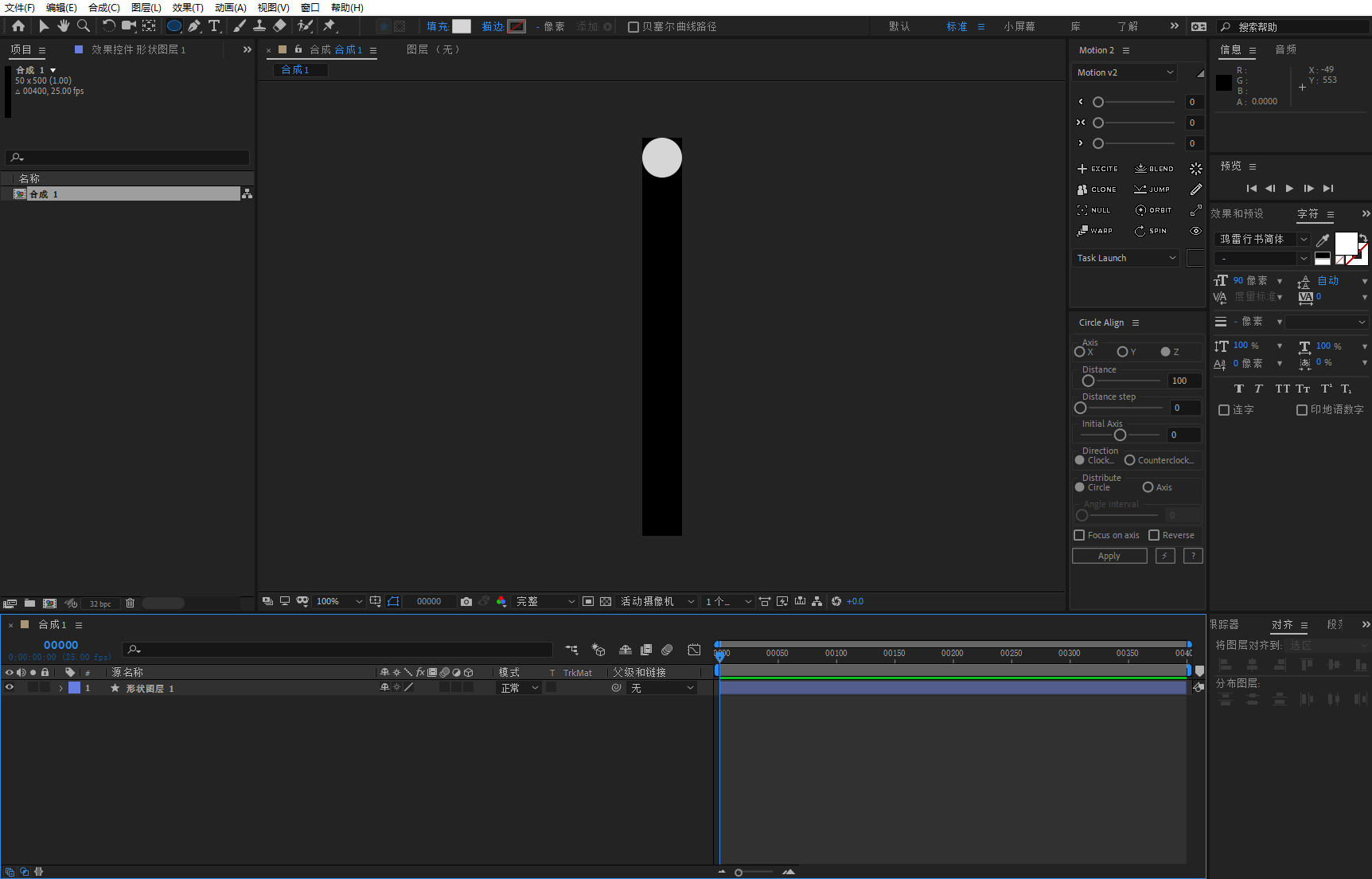Switch to the 音频 tab
The width and height of the screenshot is (1372, 879).
(x=1286, y=49)
